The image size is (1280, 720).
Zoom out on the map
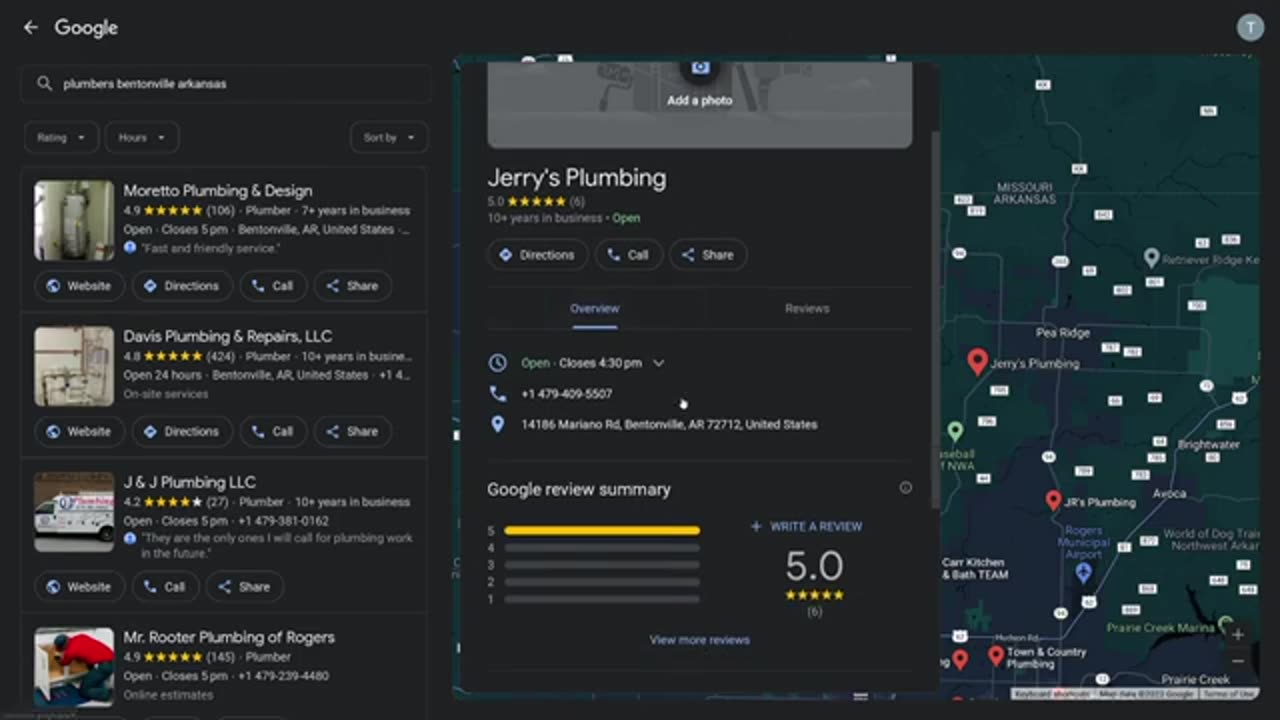click(x=1237, y=661)
